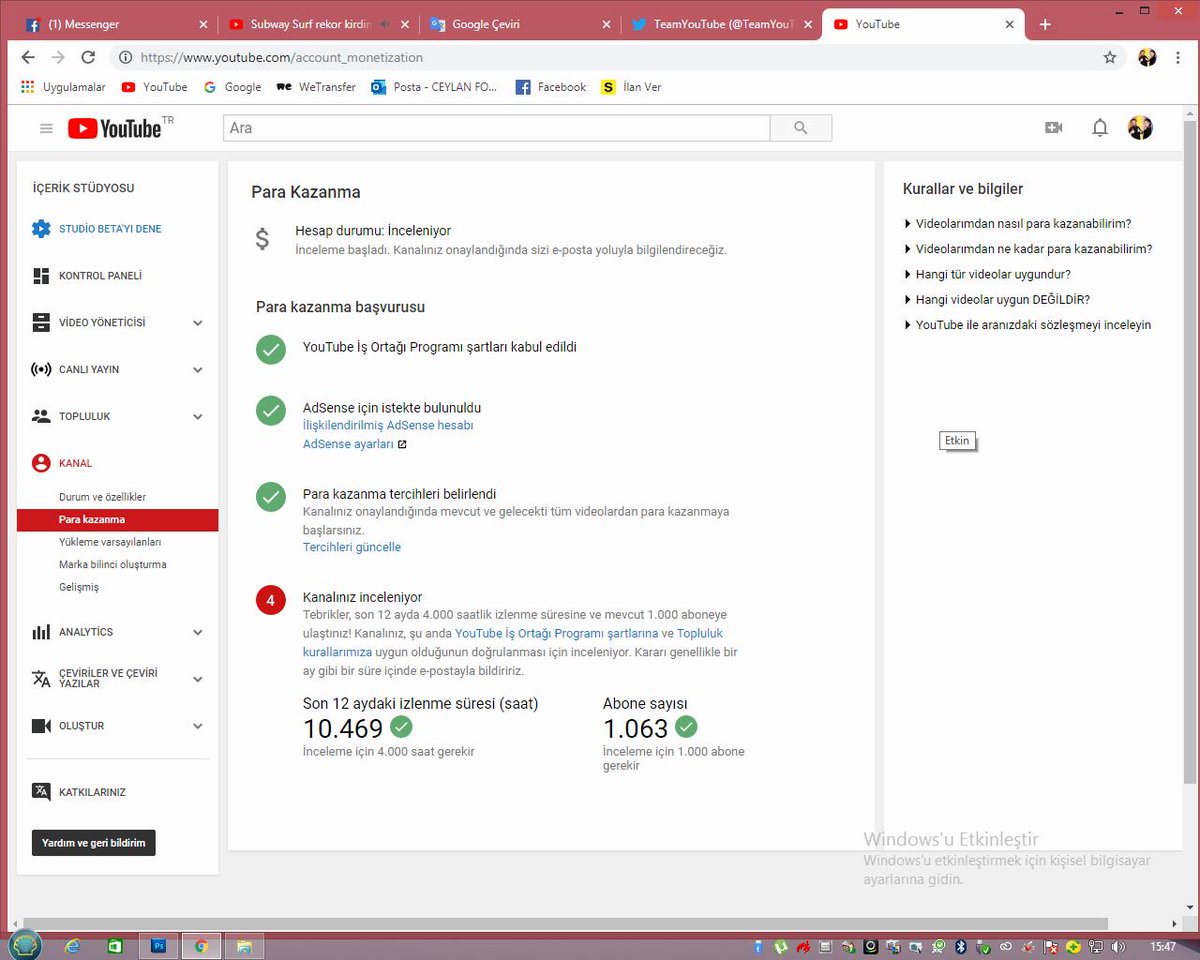
Task: Expand 'Hangi tür videolar uygundur?'
Action: (x=987, y=274)
